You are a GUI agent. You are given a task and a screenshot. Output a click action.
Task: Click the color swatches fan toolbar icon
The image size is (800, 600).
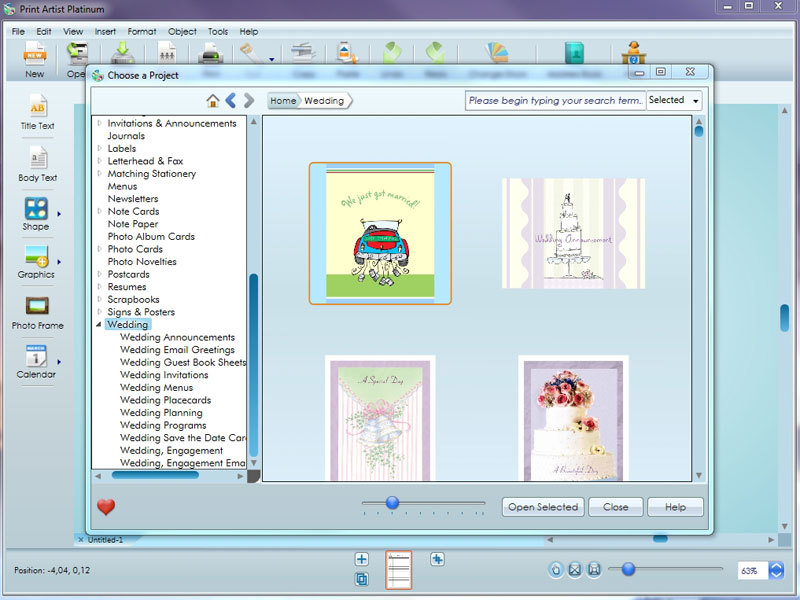(497, 52)
